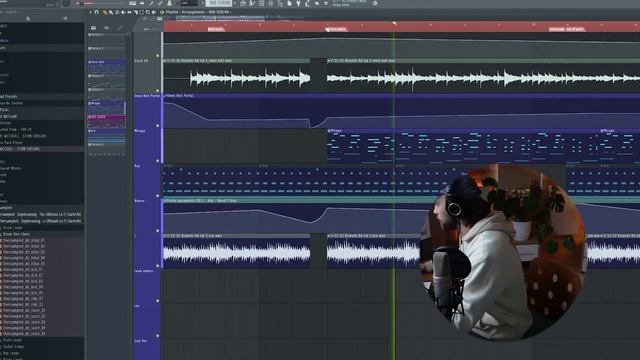Select first wind bell audio clip on Track 10

pyautogui.click(x=236, y=75)
